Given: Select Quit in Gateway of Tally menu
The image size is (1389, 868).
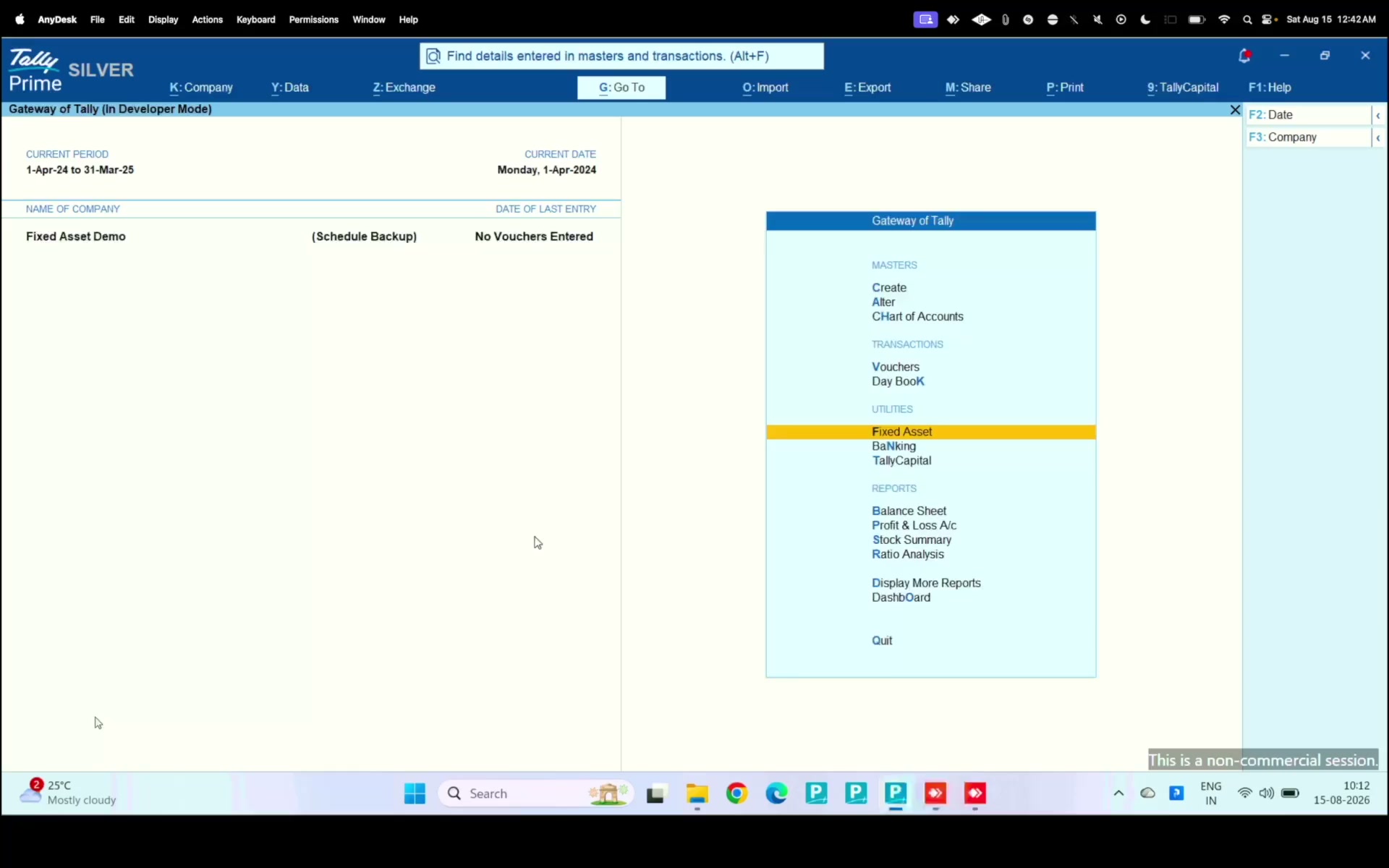Looking at the screenshot, I should pos(882,641).
